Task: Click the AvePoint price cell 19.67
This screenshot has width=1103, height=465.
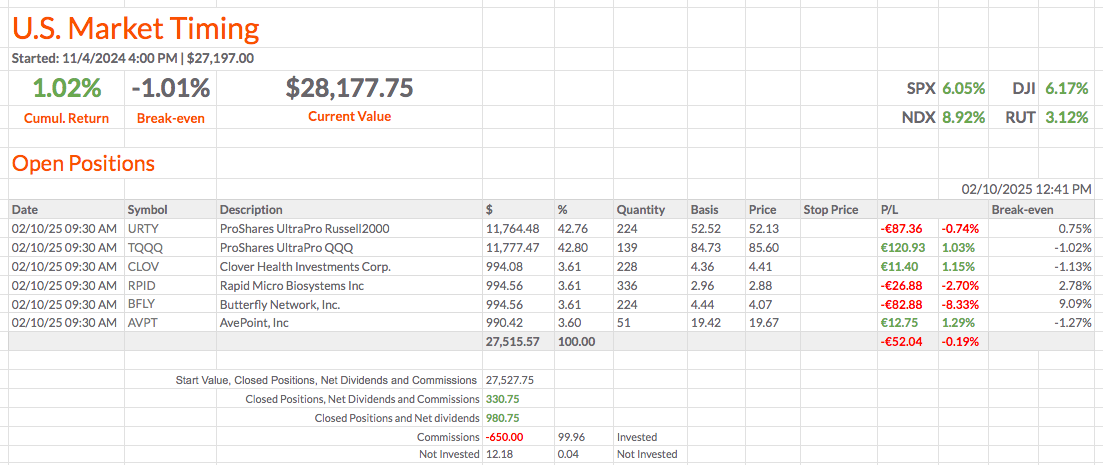Action: coord(763,323)
